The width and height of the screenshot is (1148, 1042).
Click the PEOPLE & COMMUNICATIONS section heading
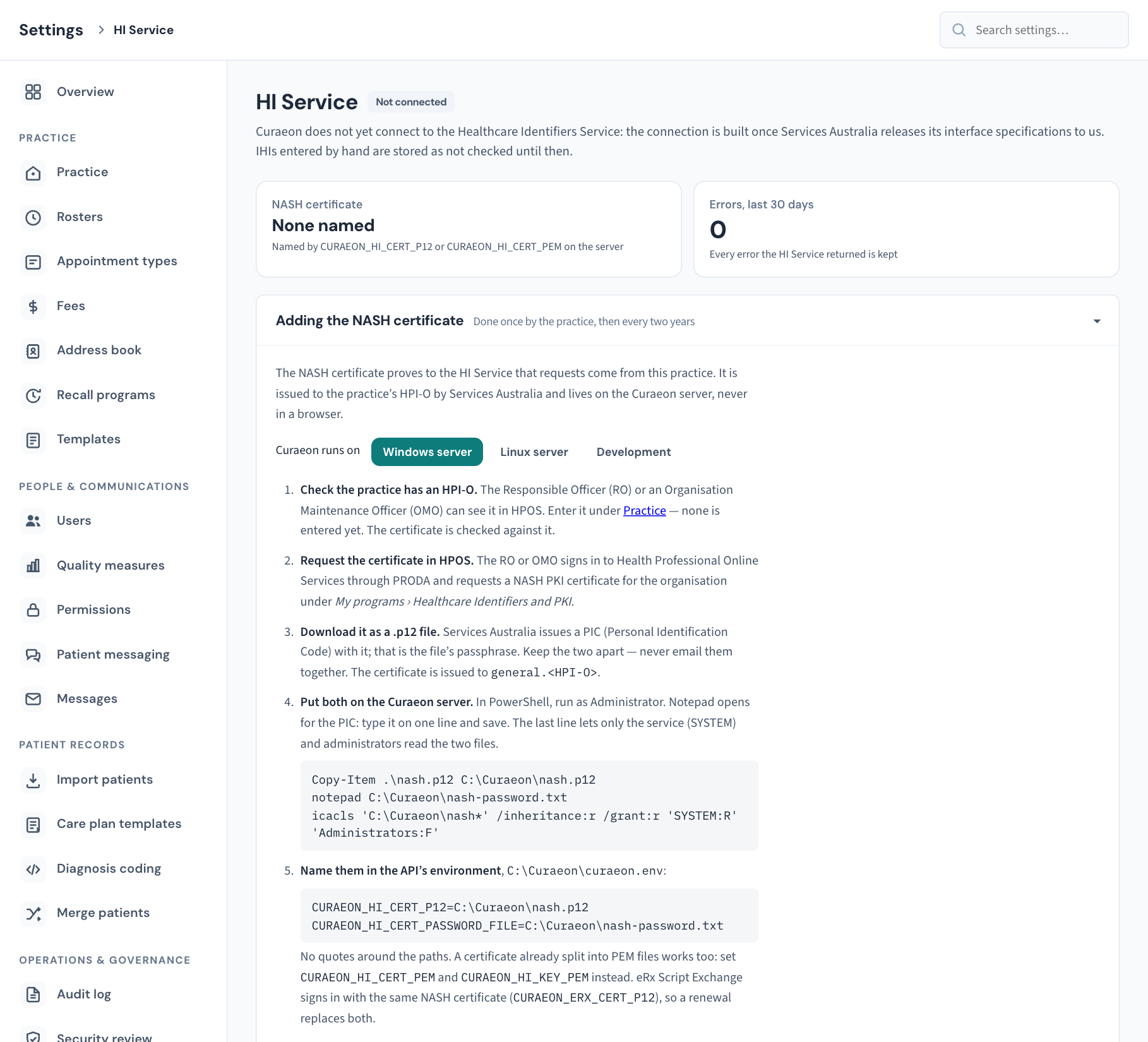coord(104,486)
